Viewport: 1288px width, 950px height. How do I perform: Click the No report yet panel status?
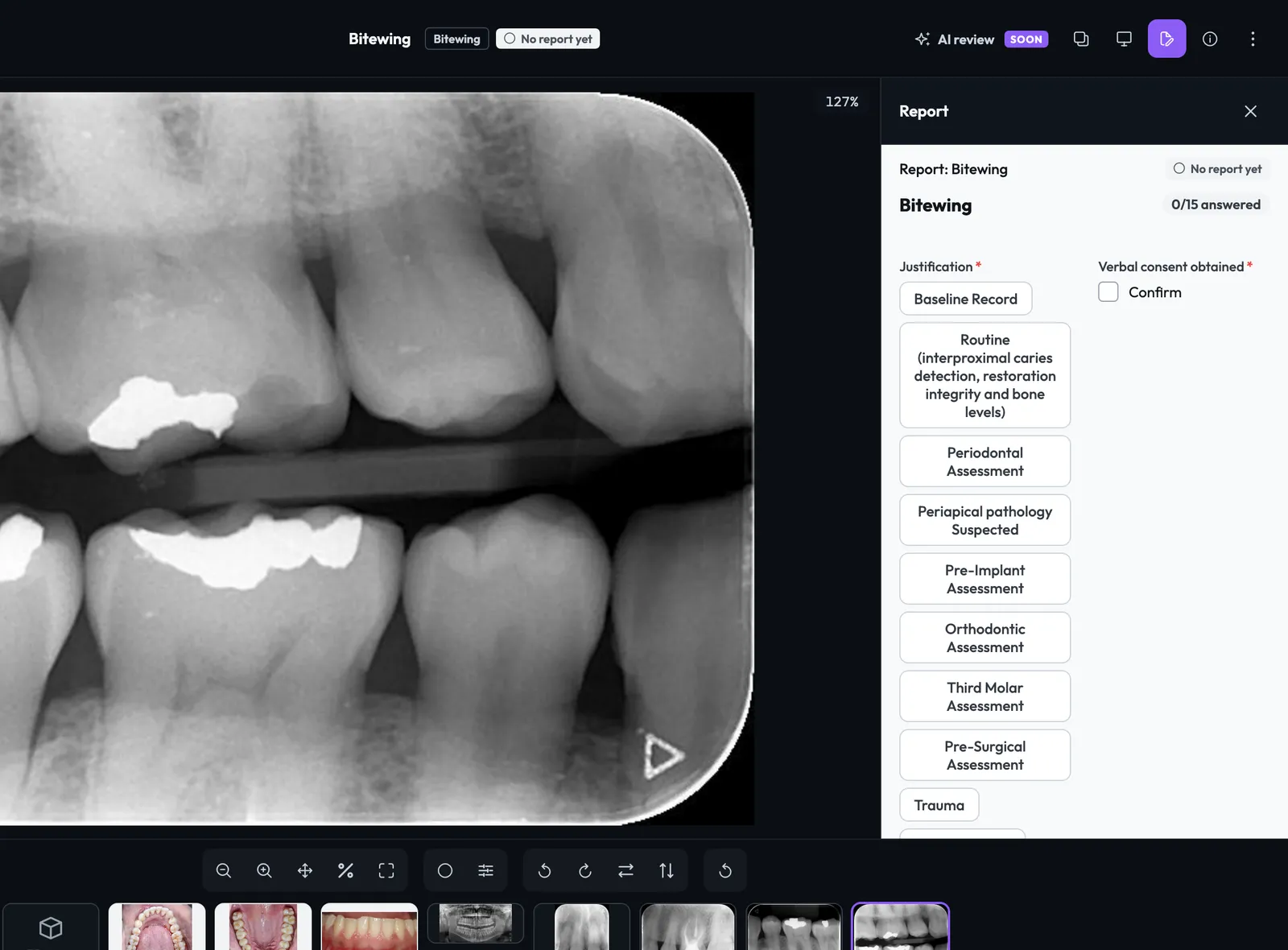[1217, 169]
